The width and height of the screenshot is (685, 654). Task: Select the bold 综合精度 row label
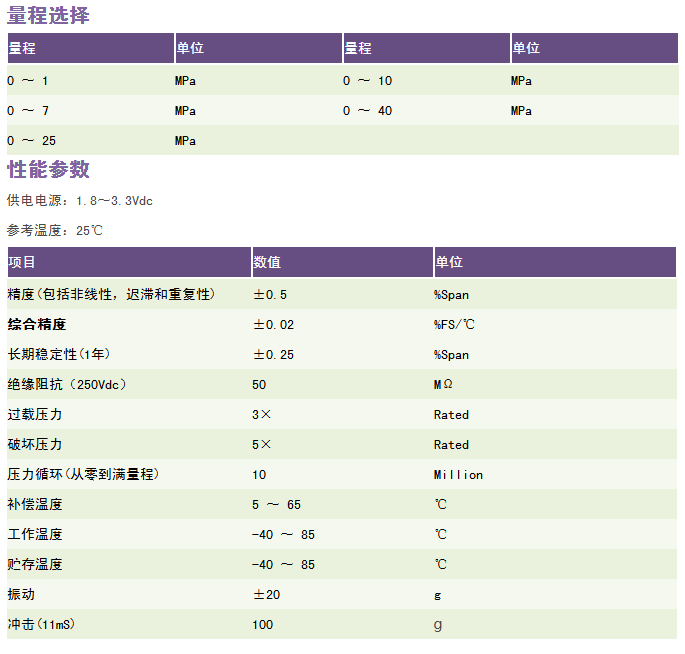tap(36, 325)
